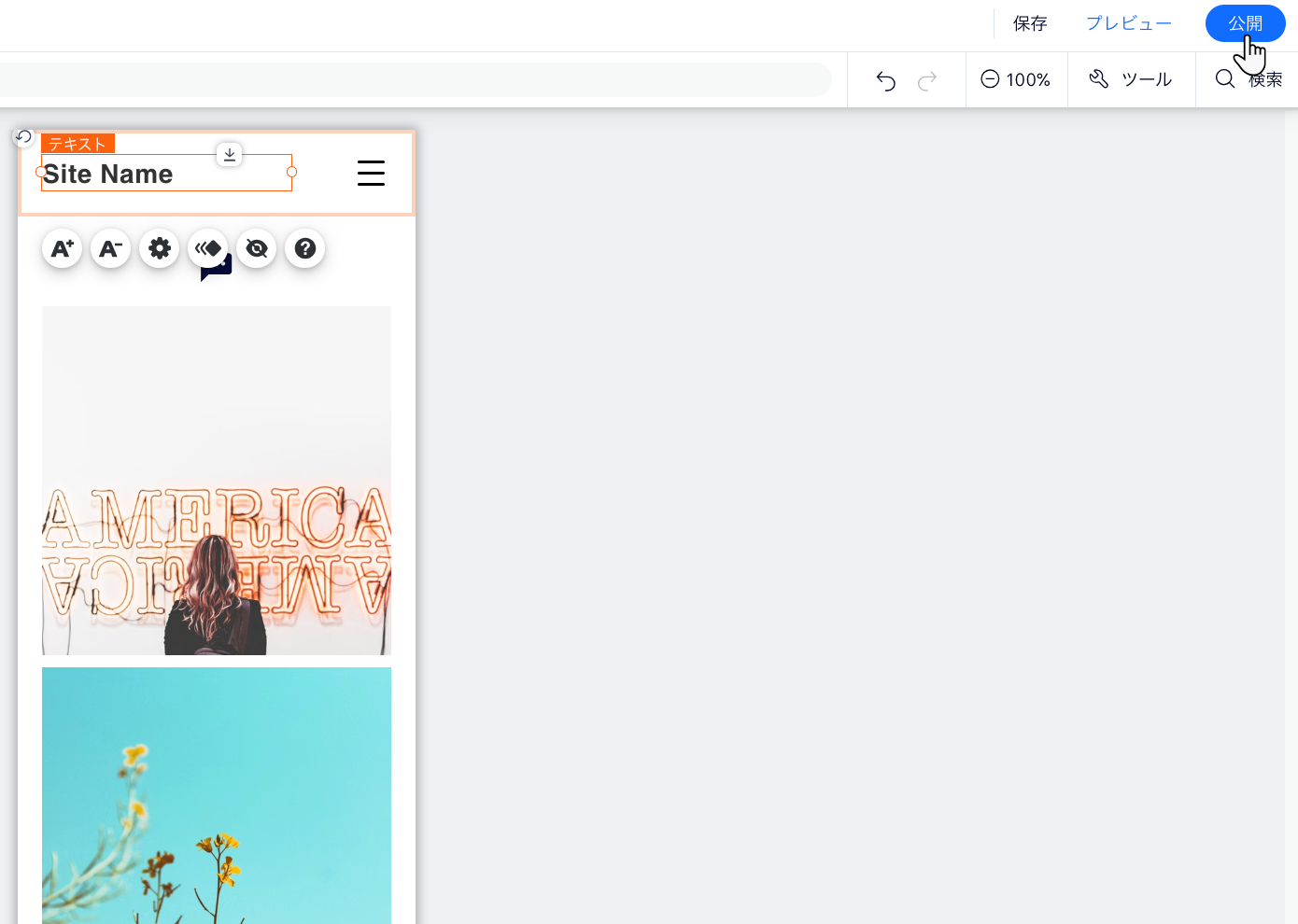Click inside the address input field
Screen dimensions: 1298x924
[416, 79]
